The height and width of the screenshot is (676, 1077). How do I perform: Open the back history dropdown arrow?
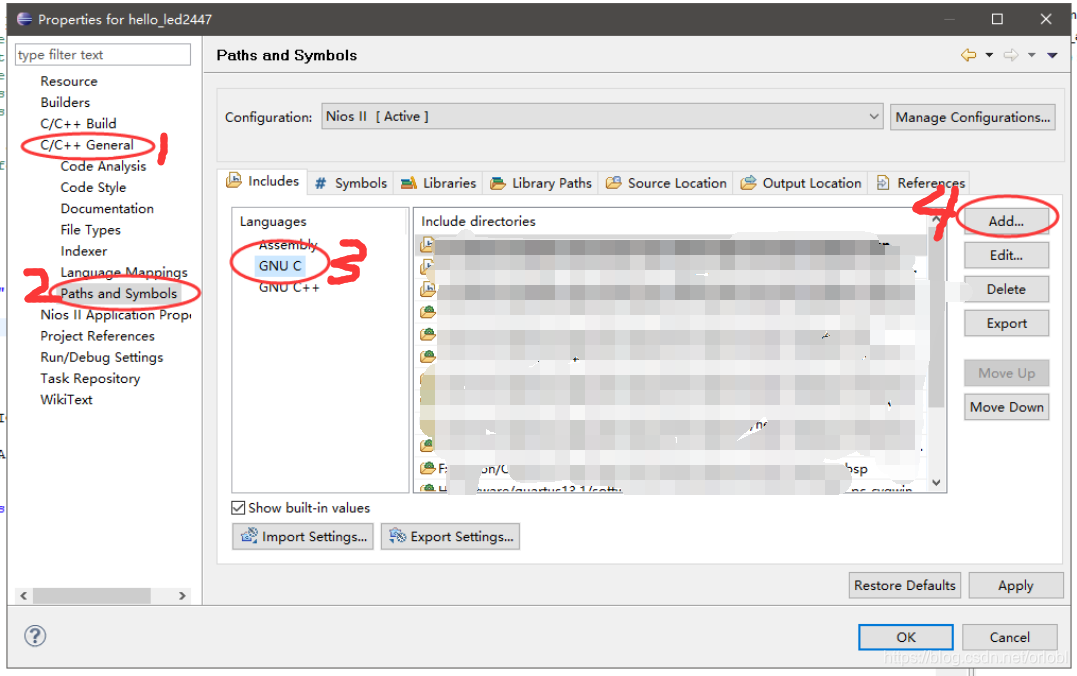pyautogui.click(x=989, y=55)
